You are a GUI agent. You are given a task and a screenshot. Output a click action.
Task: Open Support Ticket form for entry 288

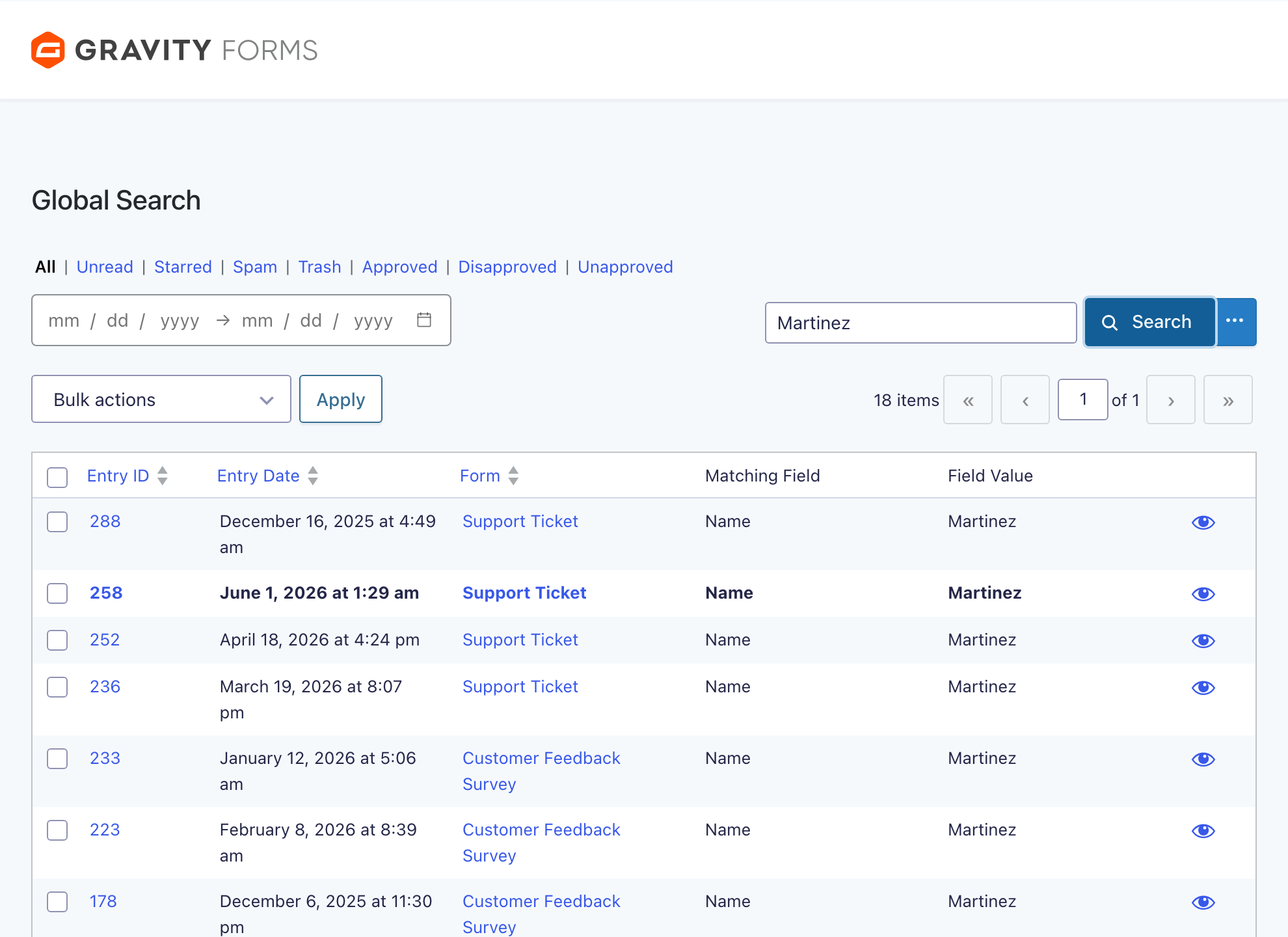[x=520, y=521]
